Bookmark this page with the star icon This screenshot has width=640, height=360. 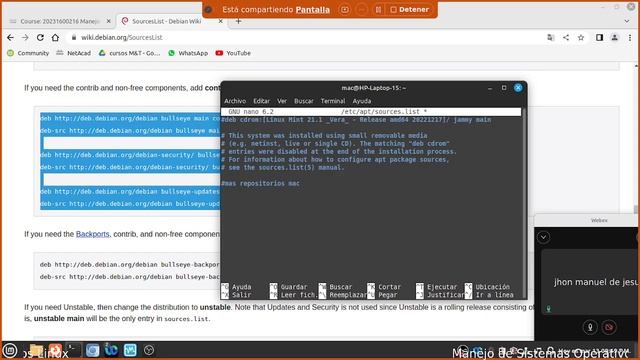(581, 38)
